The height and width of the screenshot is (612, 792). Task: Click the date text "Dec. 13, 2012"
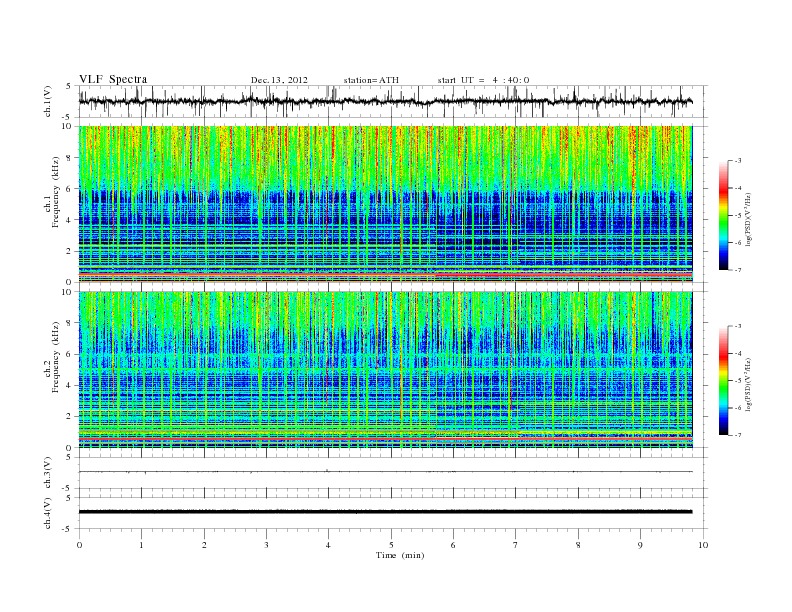pos(279,80)
